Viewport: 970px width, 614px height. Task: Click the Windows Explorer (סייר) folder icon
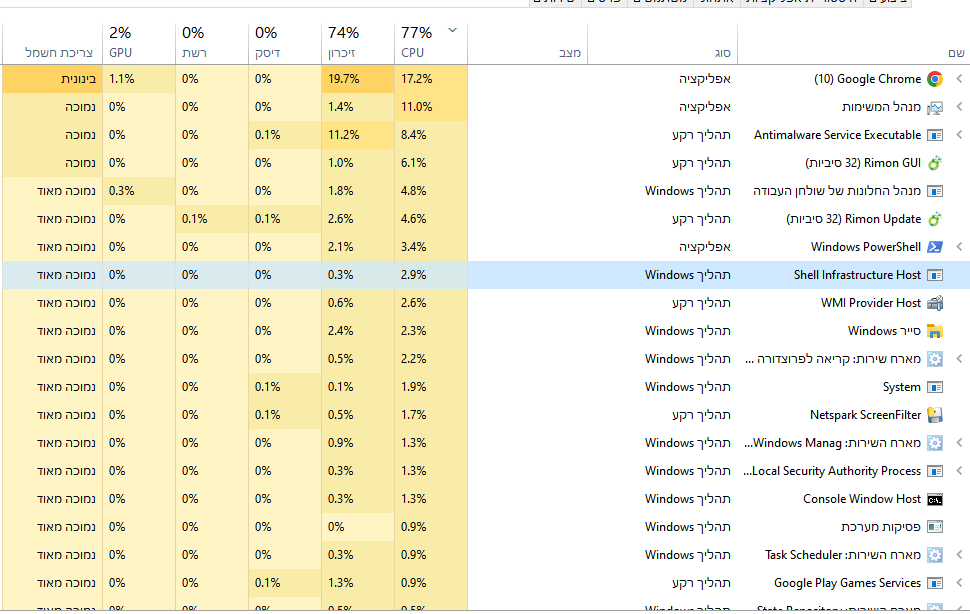click(935, 331)
